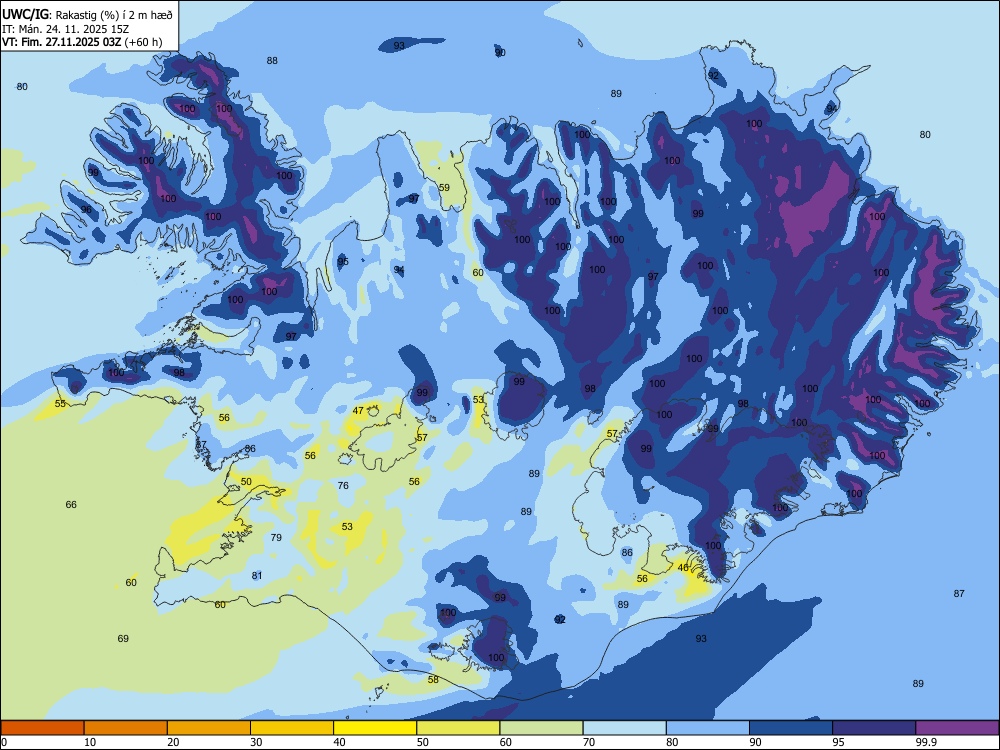Click the '95' legend tick label

(x=838, y=742)
